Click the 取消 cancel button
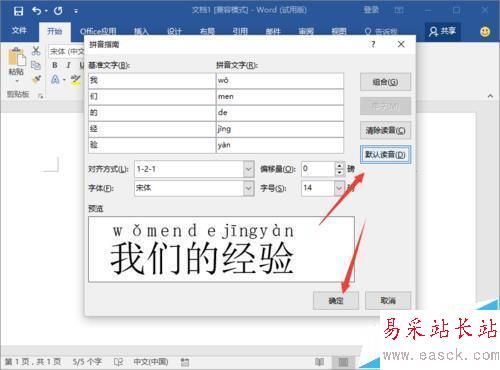This screenshot has width=500, height=370. (x=388, y=301)
